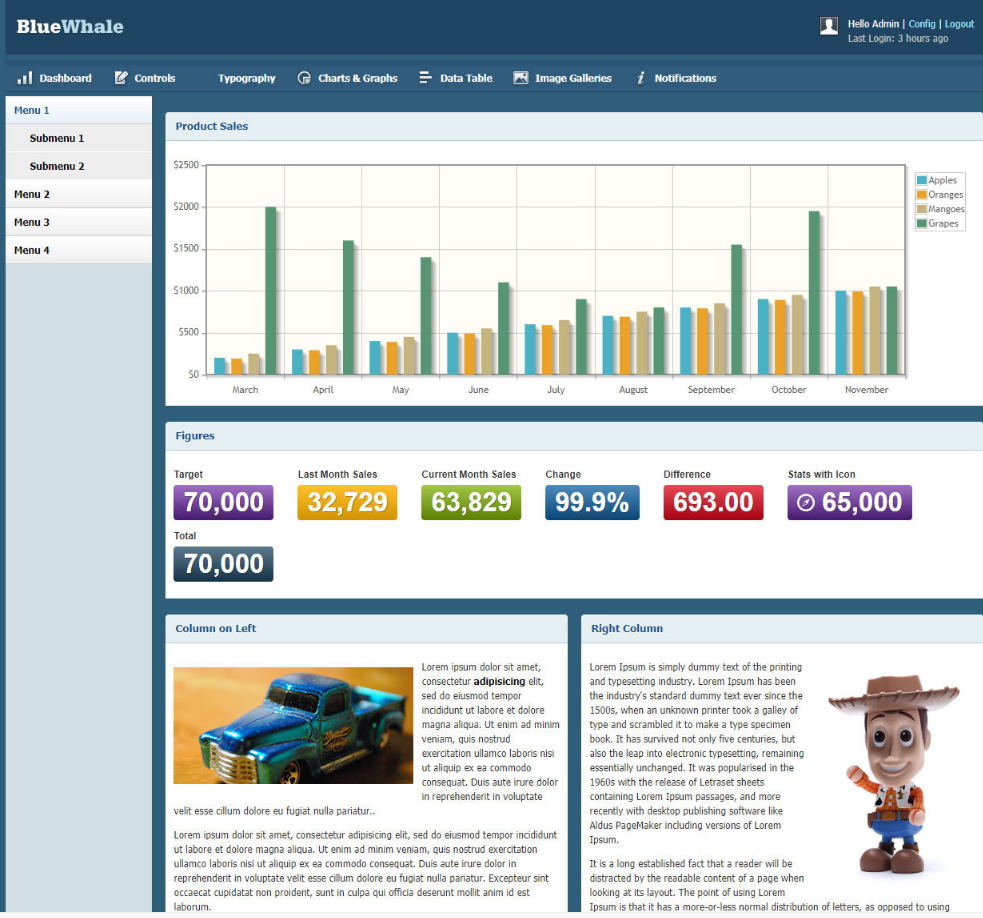Click the Data Table list icon
Screen dimensions: 983x918
tap(425, 78)
